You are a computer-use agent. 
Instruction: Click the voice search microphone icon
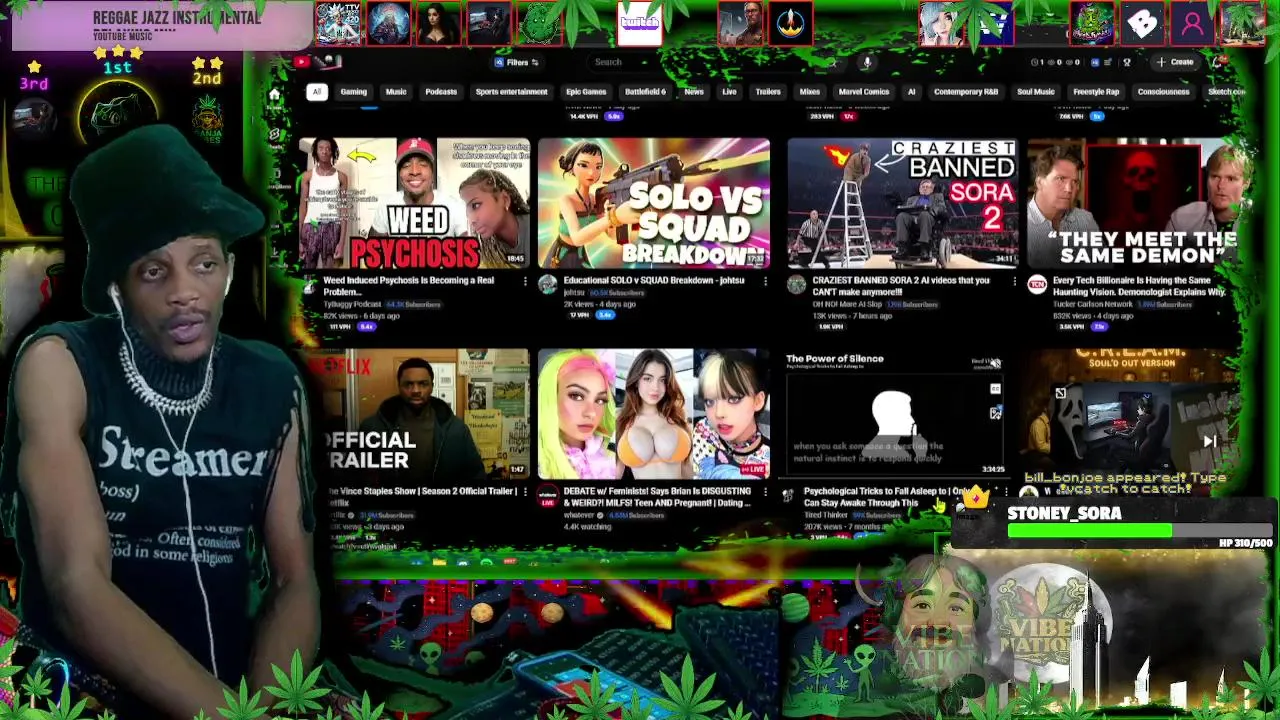click(x=867, y=62)
